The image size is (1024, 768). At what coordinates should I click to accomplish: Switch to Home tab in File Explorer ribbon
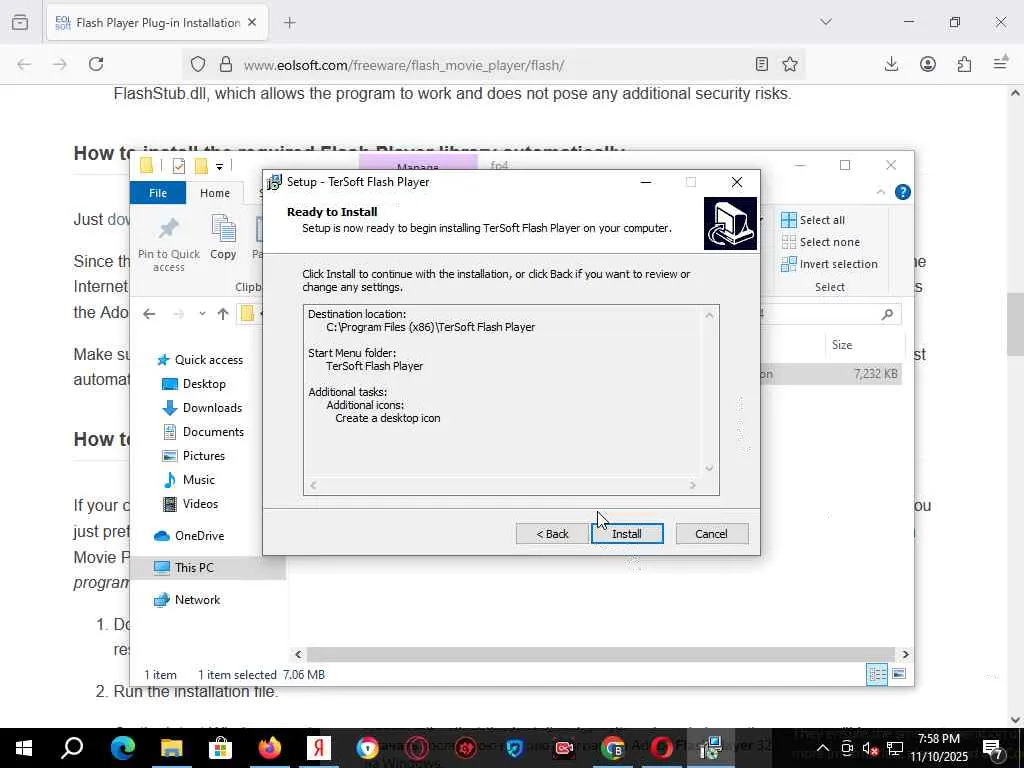pyautogui.click(x=215, y=193)
